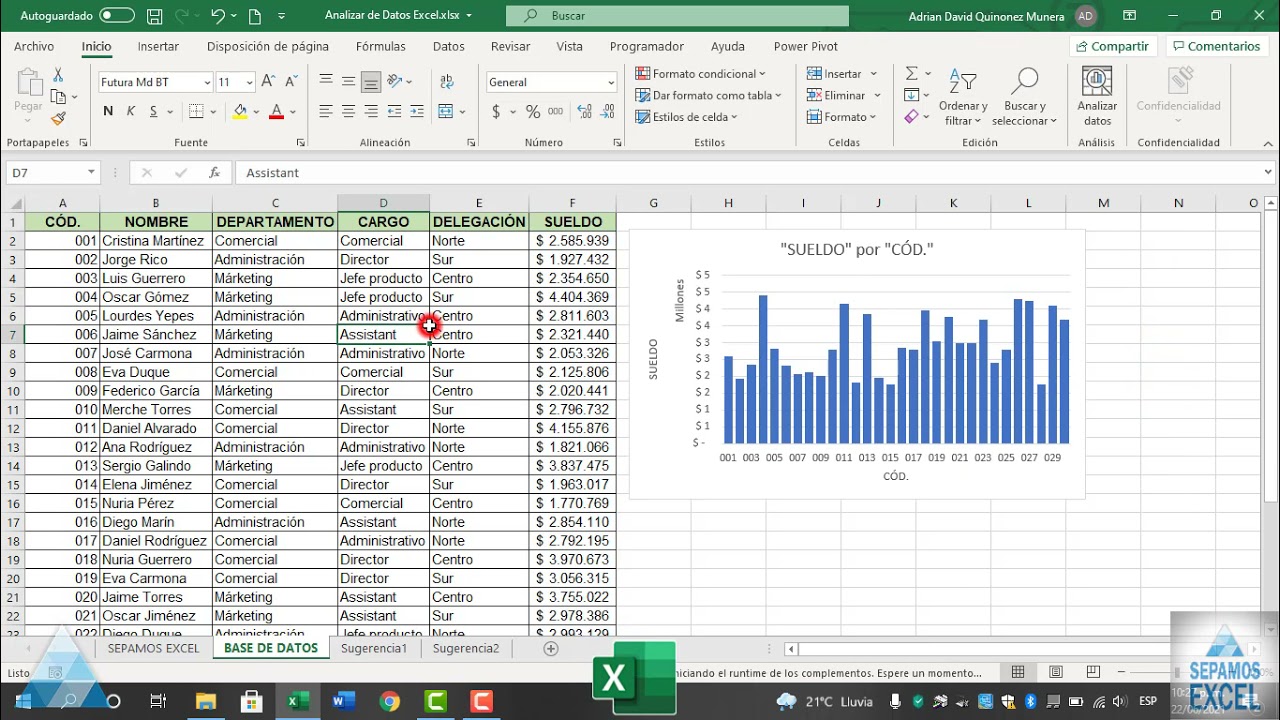Toggle align text left
Image resolution: width=1280 pixels, height=720 pixels.
point(326,111)
